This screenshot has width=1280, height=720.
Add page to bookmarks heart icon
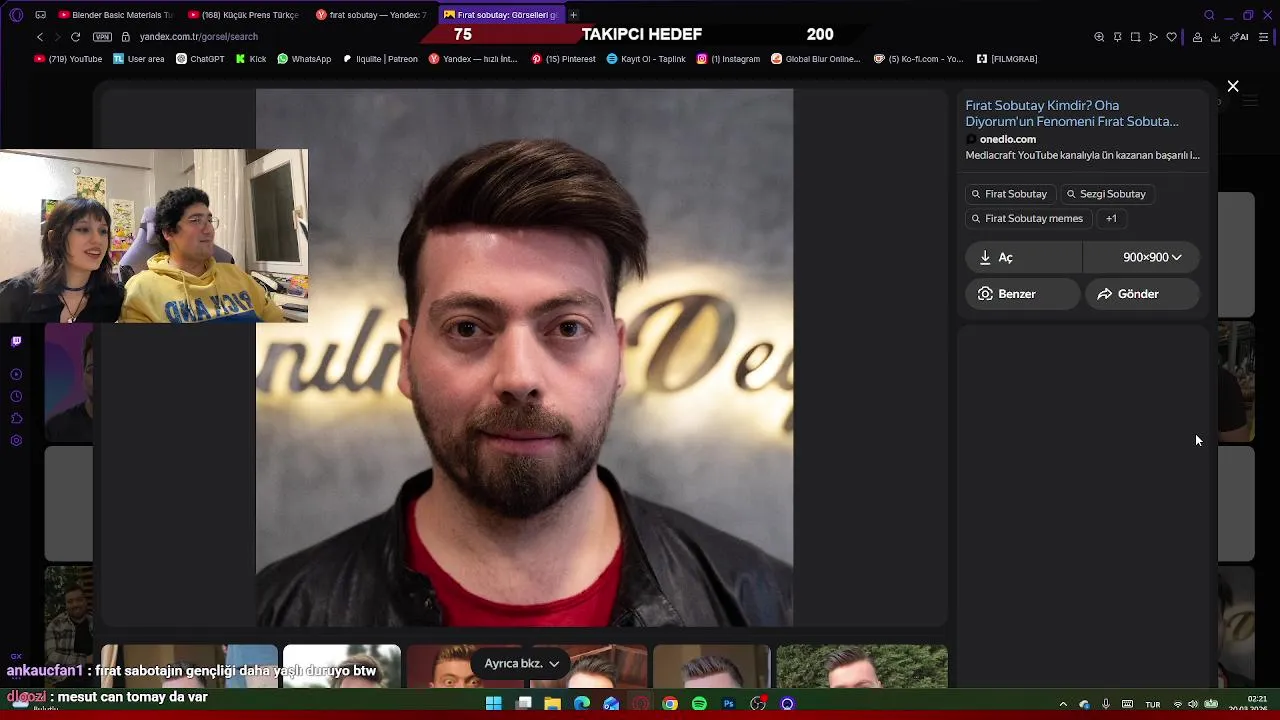(x=1171, y=37)
